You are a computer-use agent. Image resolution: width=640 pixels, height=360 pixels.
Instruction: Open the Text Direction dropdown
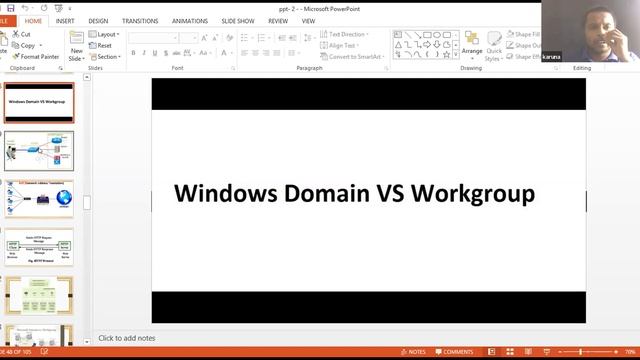[345, 34]
